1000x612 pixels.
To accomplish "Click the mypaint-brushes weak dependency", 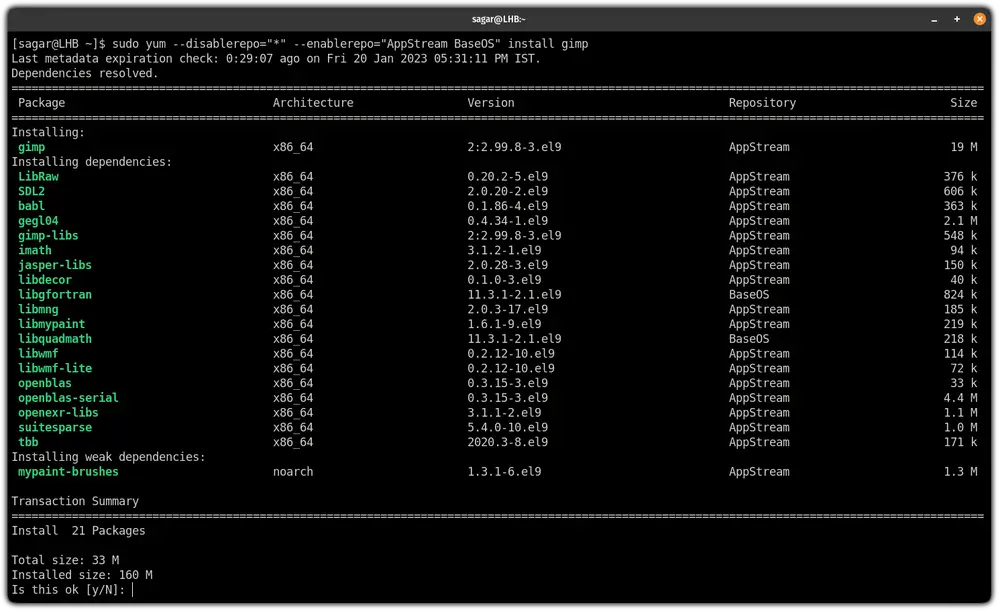I will click(68, 472).
